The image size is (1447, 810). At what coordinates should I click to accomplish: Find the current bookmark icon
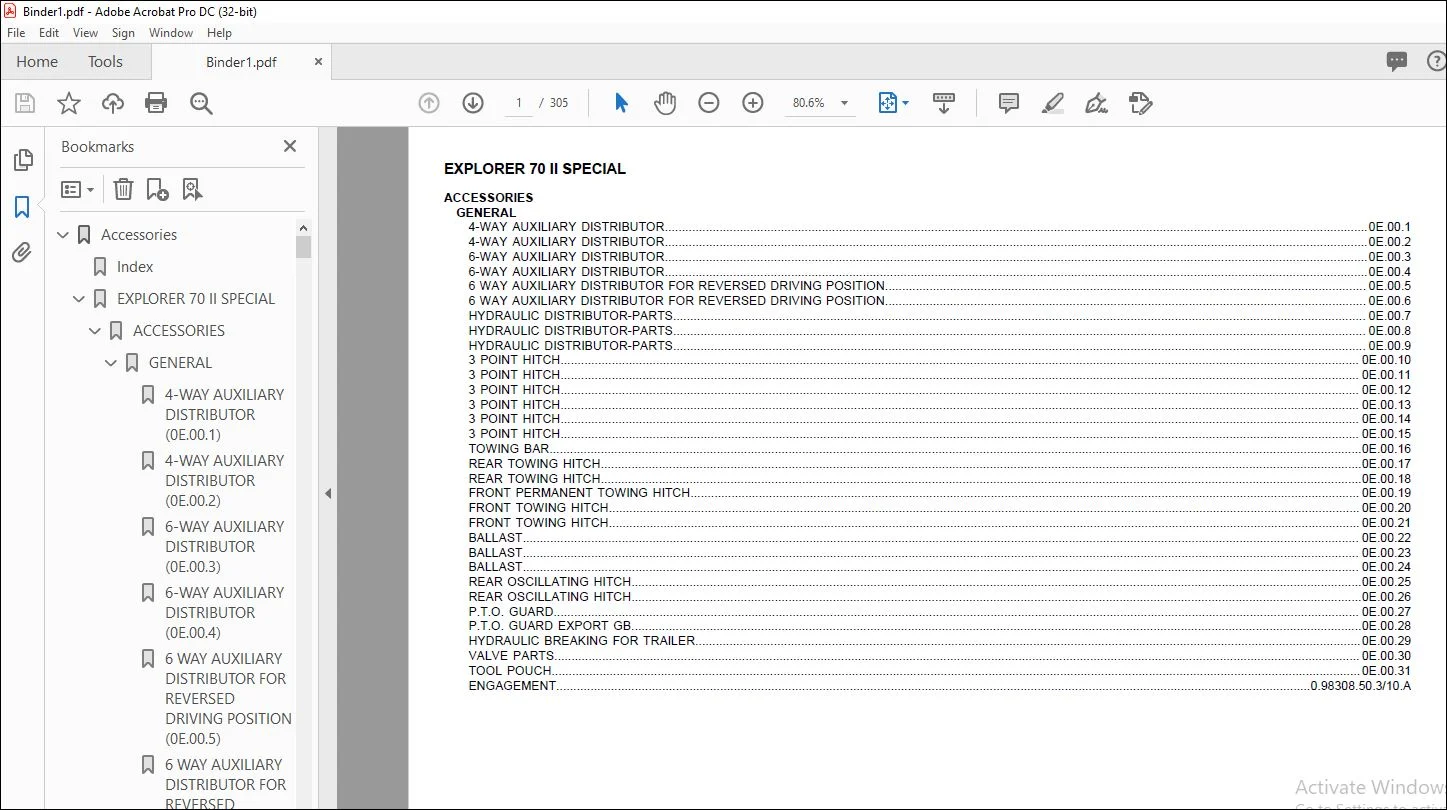[x=192, y=189]
